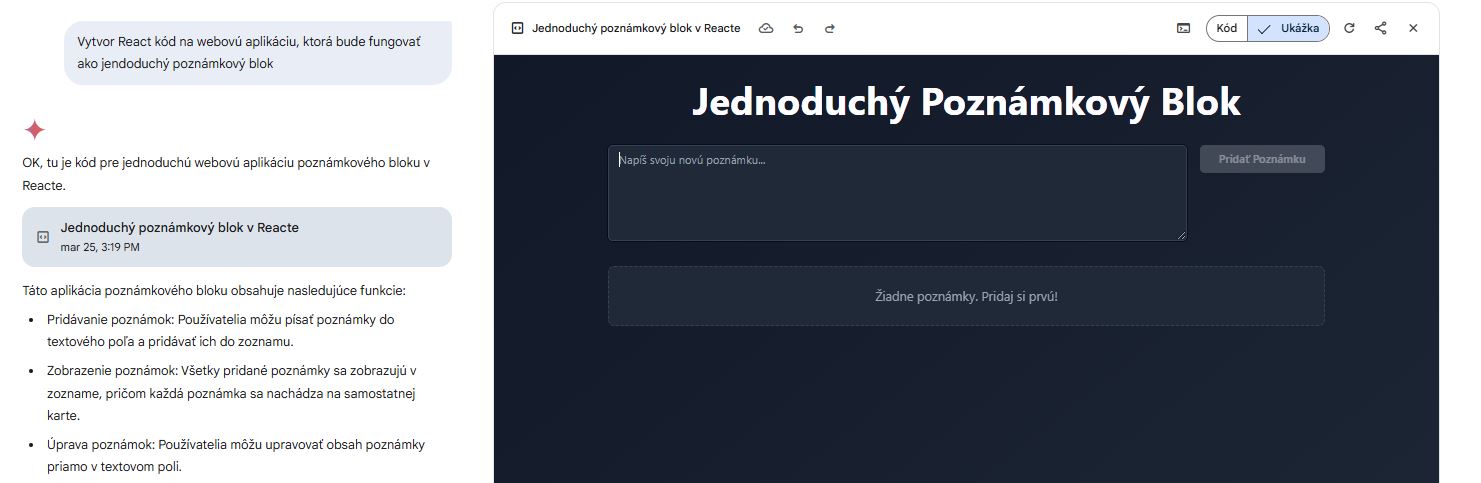Click the user prompt message bubble
The width and height of the screenshot is (1481, 483).
(x=258, y=52)
